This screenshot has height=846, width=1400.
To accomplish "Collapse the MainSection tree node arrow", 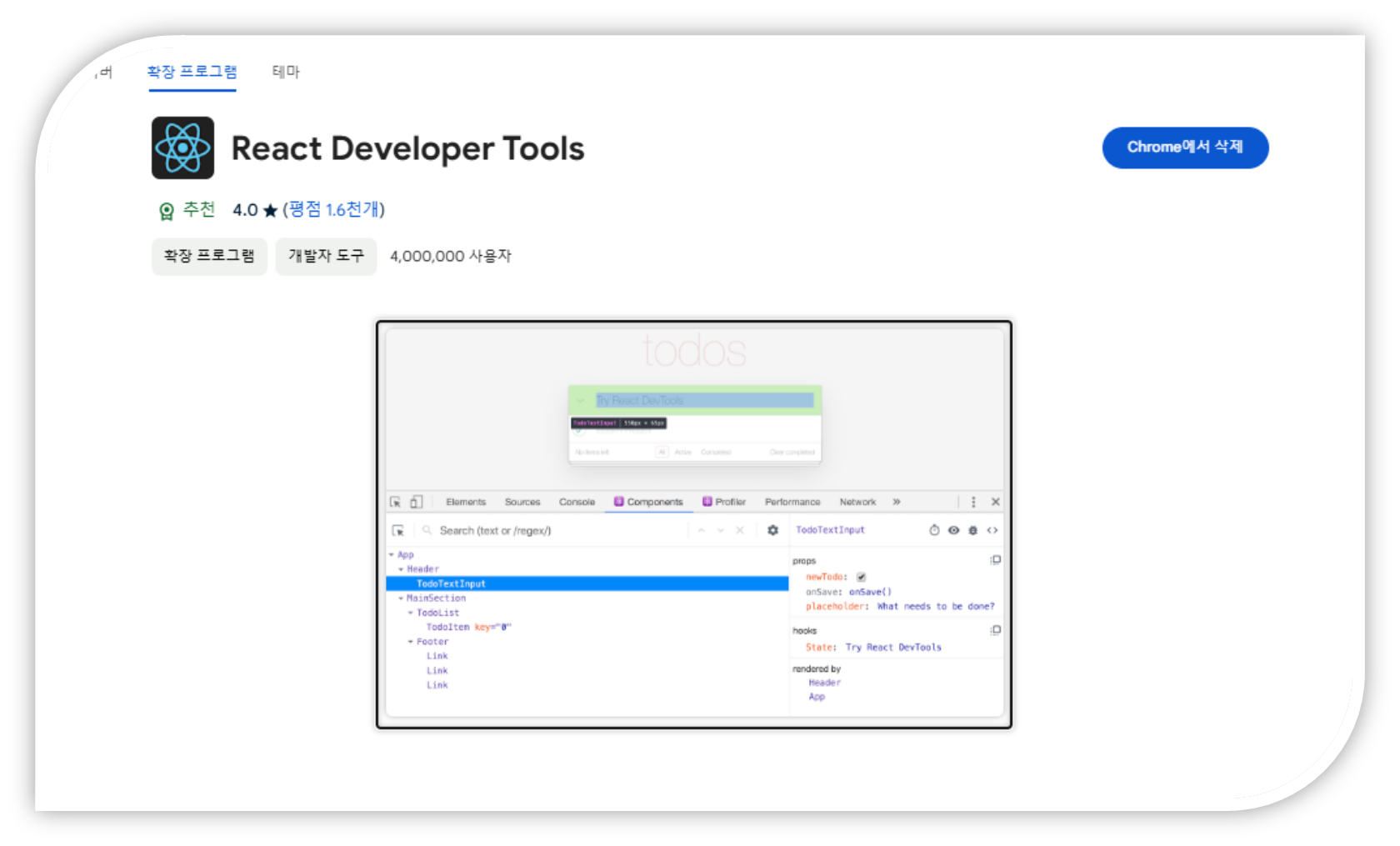I will click(x=401, y=598).
